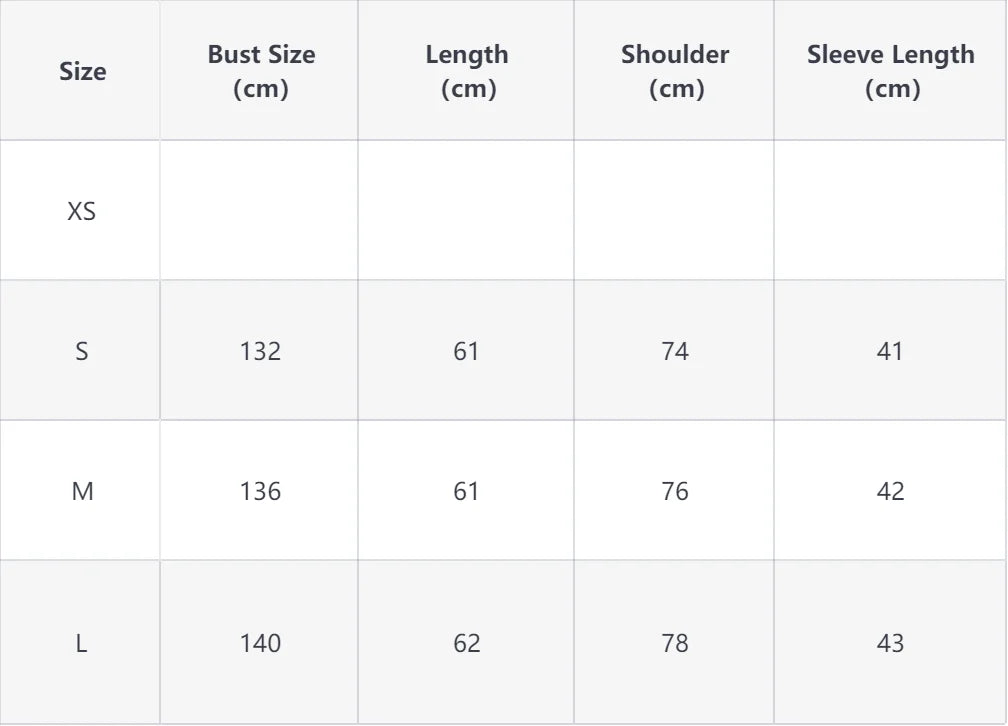Select the XS size row label
1008x726 pixels.
click(x=82, y=211)
